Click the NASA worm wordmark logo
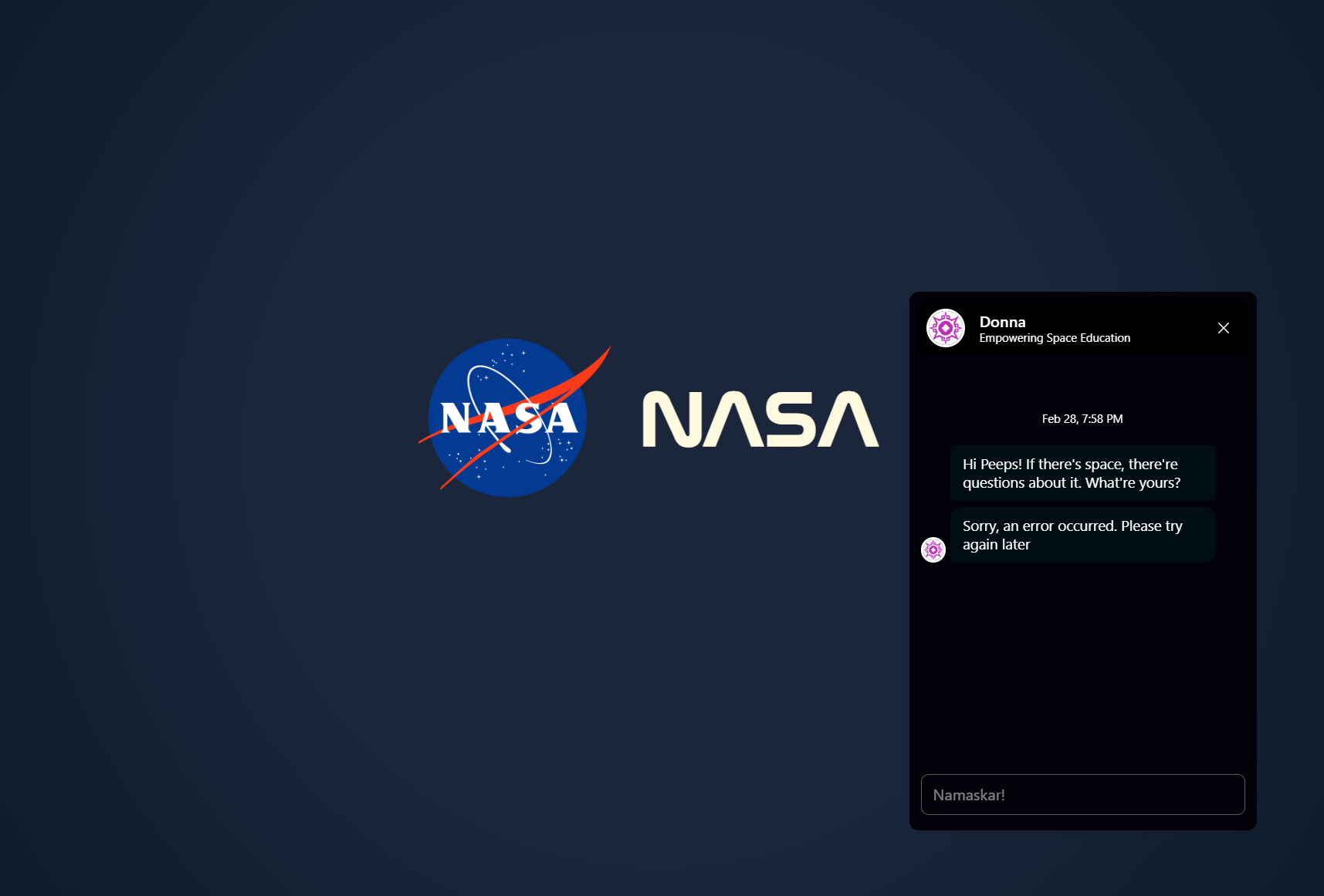1324x896 pixels. (x=760, y=419)
